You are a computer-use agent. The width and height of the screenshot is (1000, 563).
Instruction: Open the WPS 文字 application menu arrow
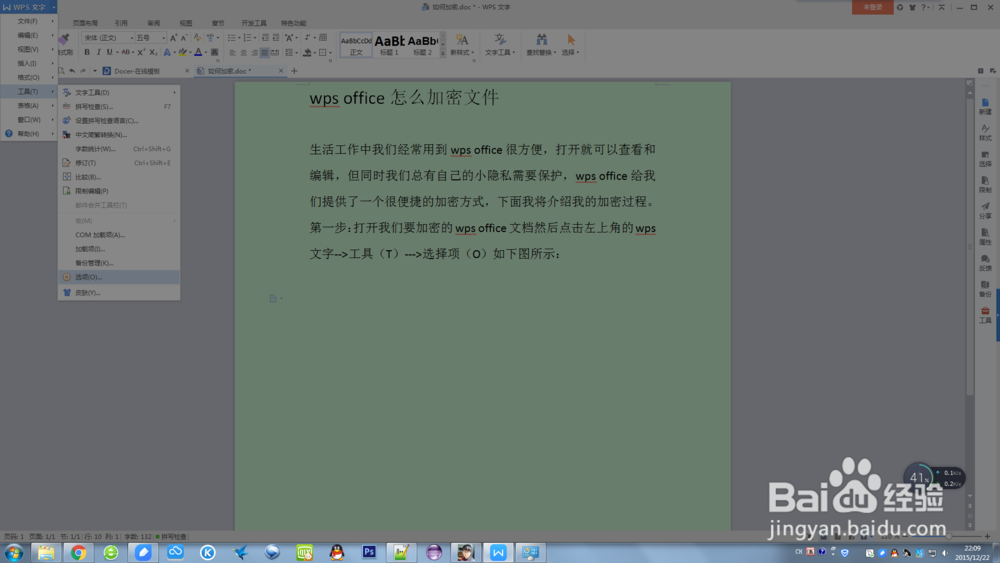tap(54, 7)
